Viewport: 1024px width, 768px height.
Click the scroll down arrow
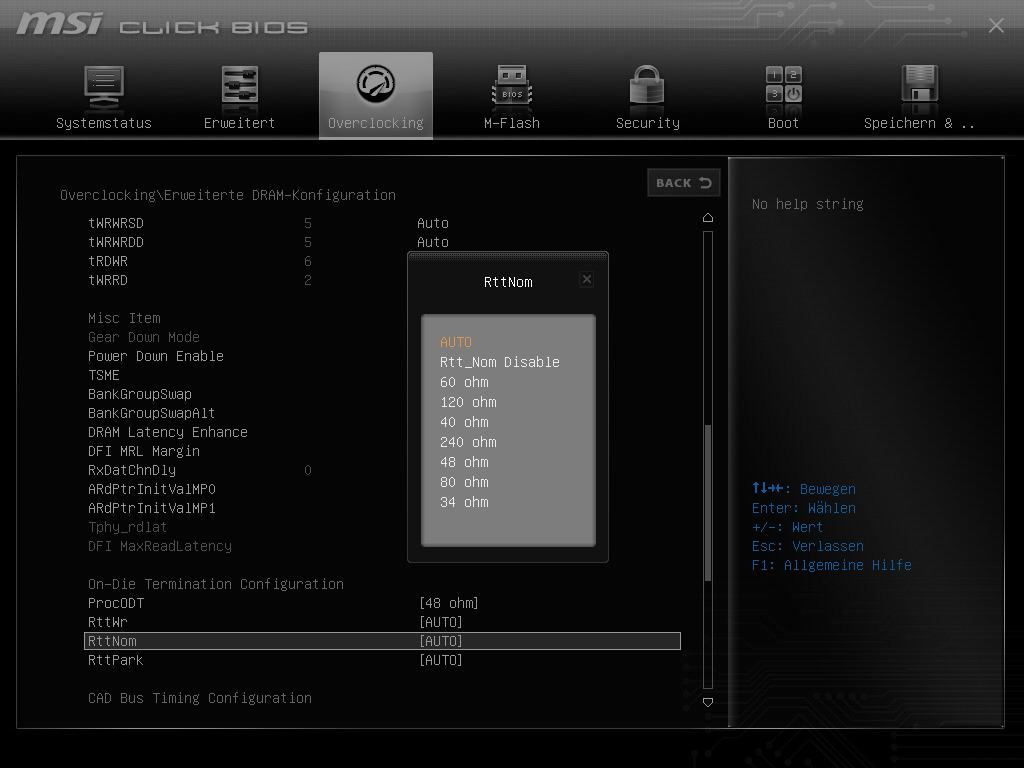pyautogui.click(x=708, y=702)
